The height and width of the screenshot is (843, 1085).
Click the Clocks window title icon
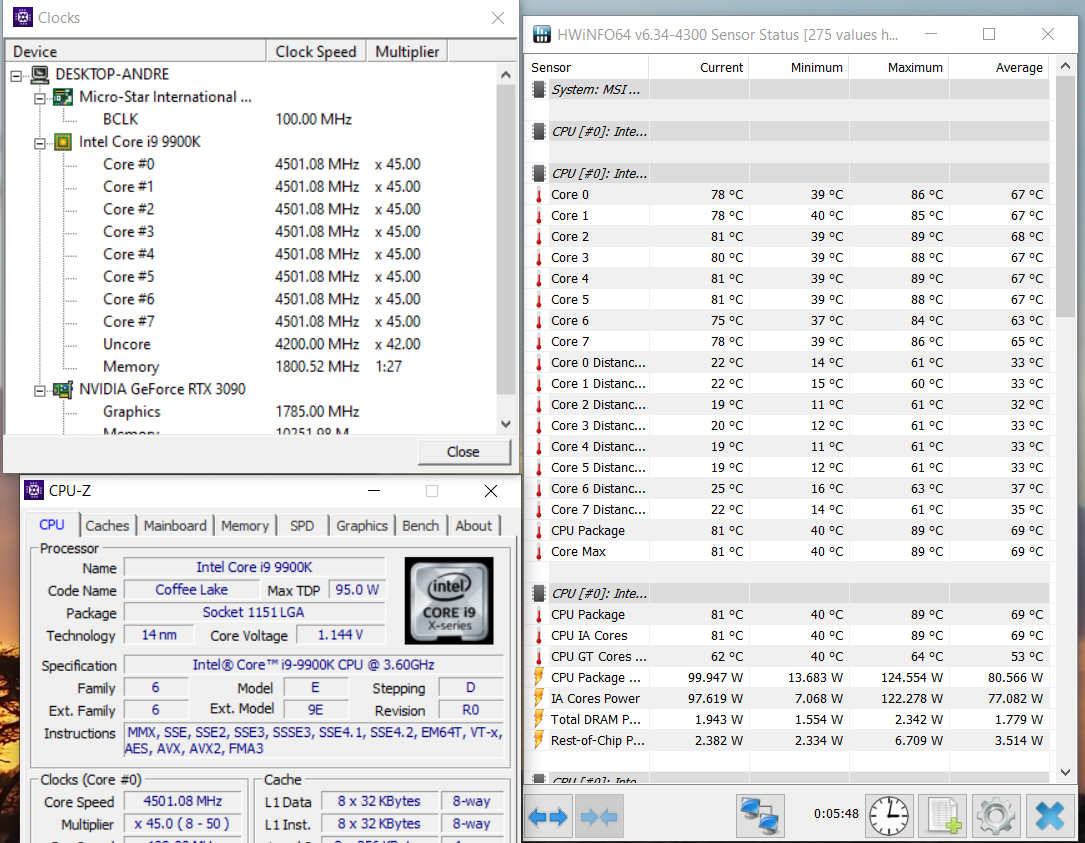23,17
